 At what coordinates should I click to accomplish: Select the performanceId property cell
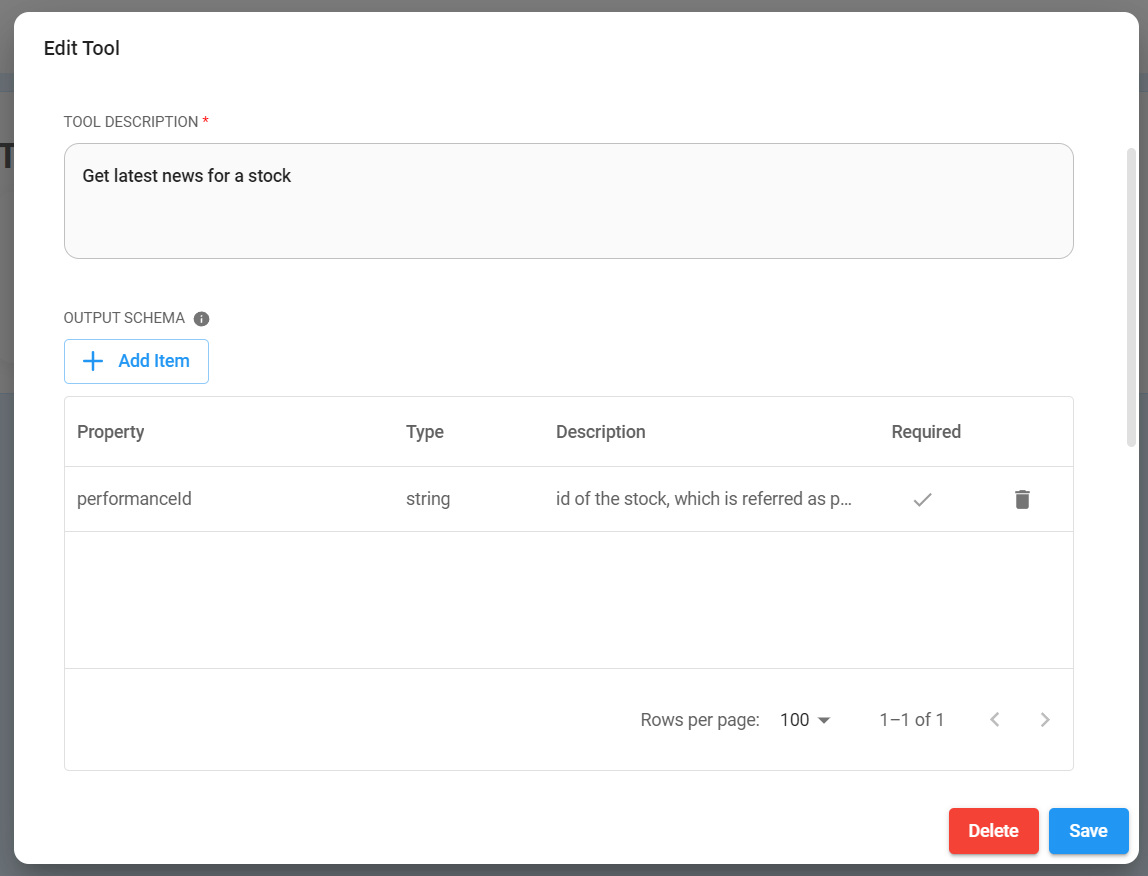pyautogui.click(x=134, y=499)
